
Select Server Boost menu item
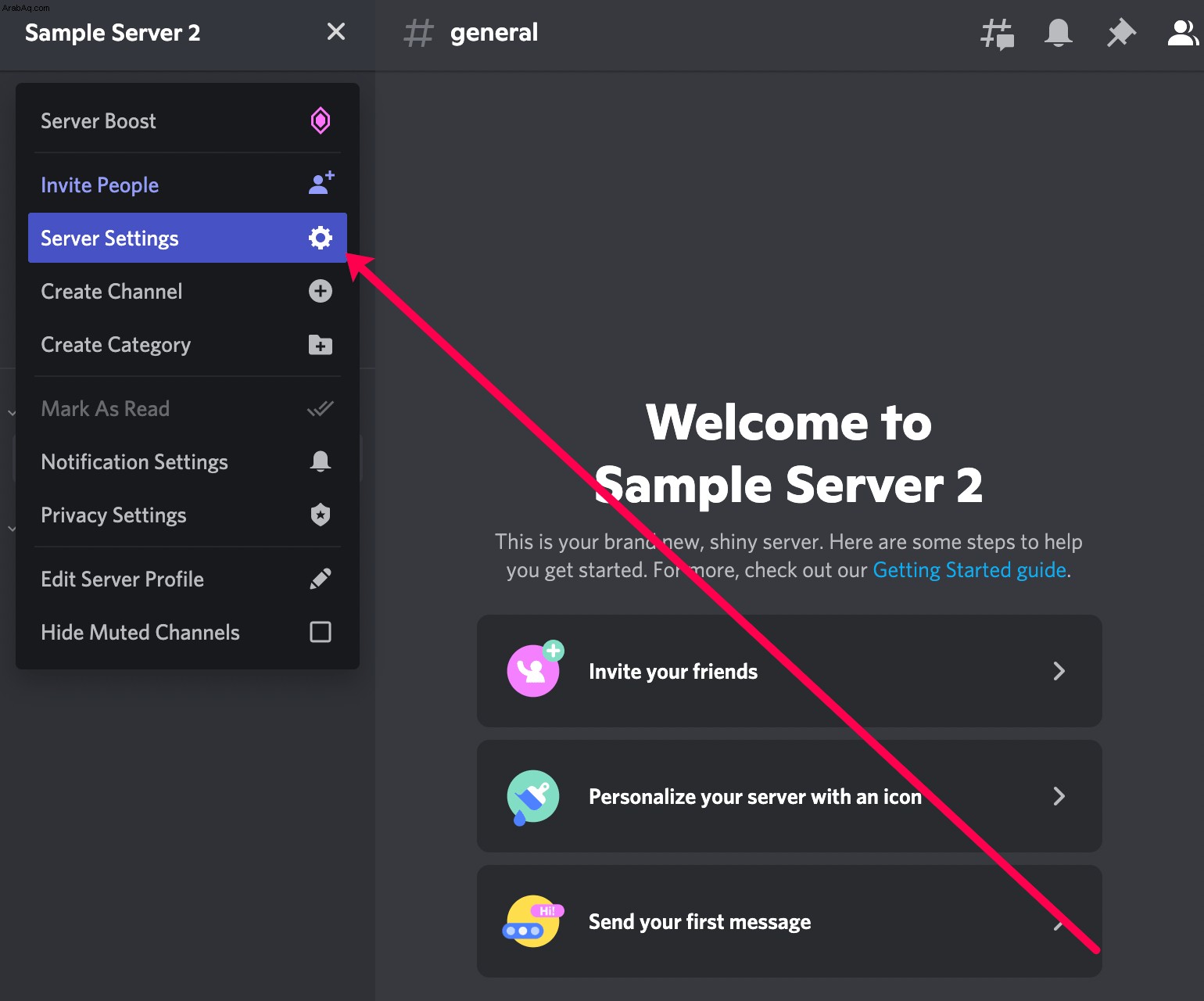point(188,120)
